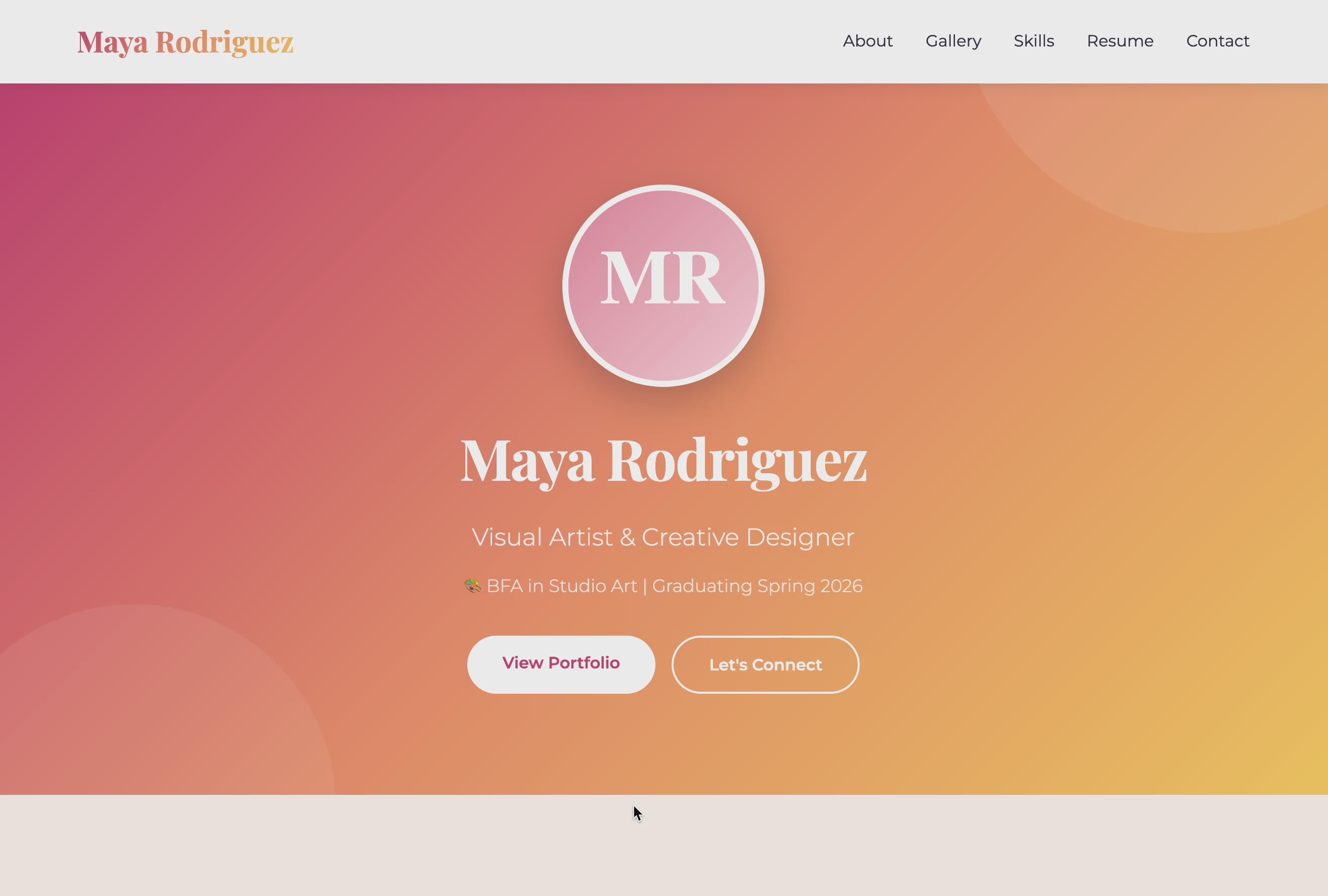
Task: Click the Visual Artist & Creative Designer tagline
Action: point(662,537)
